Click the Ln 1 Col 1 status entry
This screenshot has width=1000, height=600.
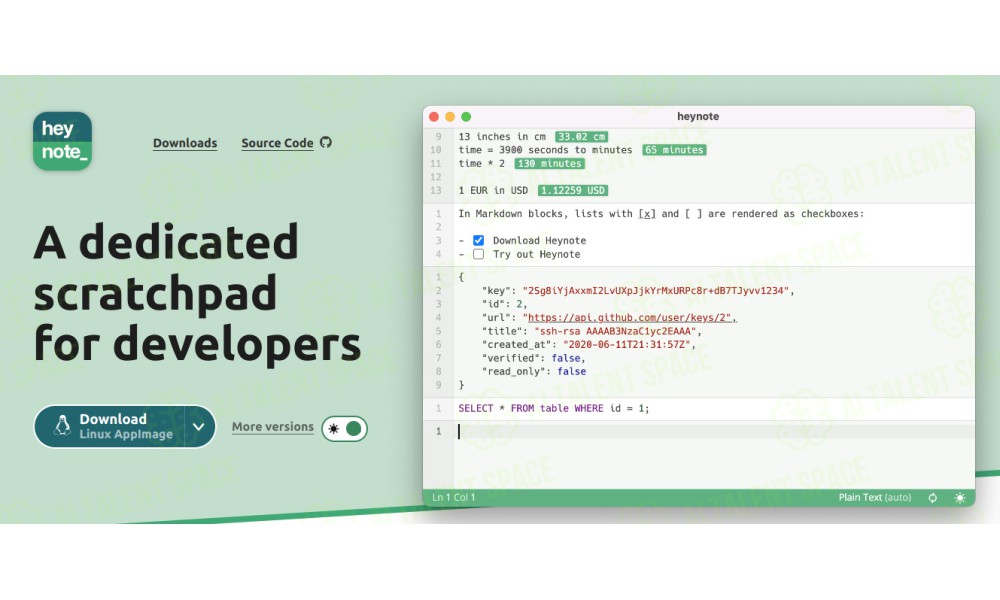point(453,497)
